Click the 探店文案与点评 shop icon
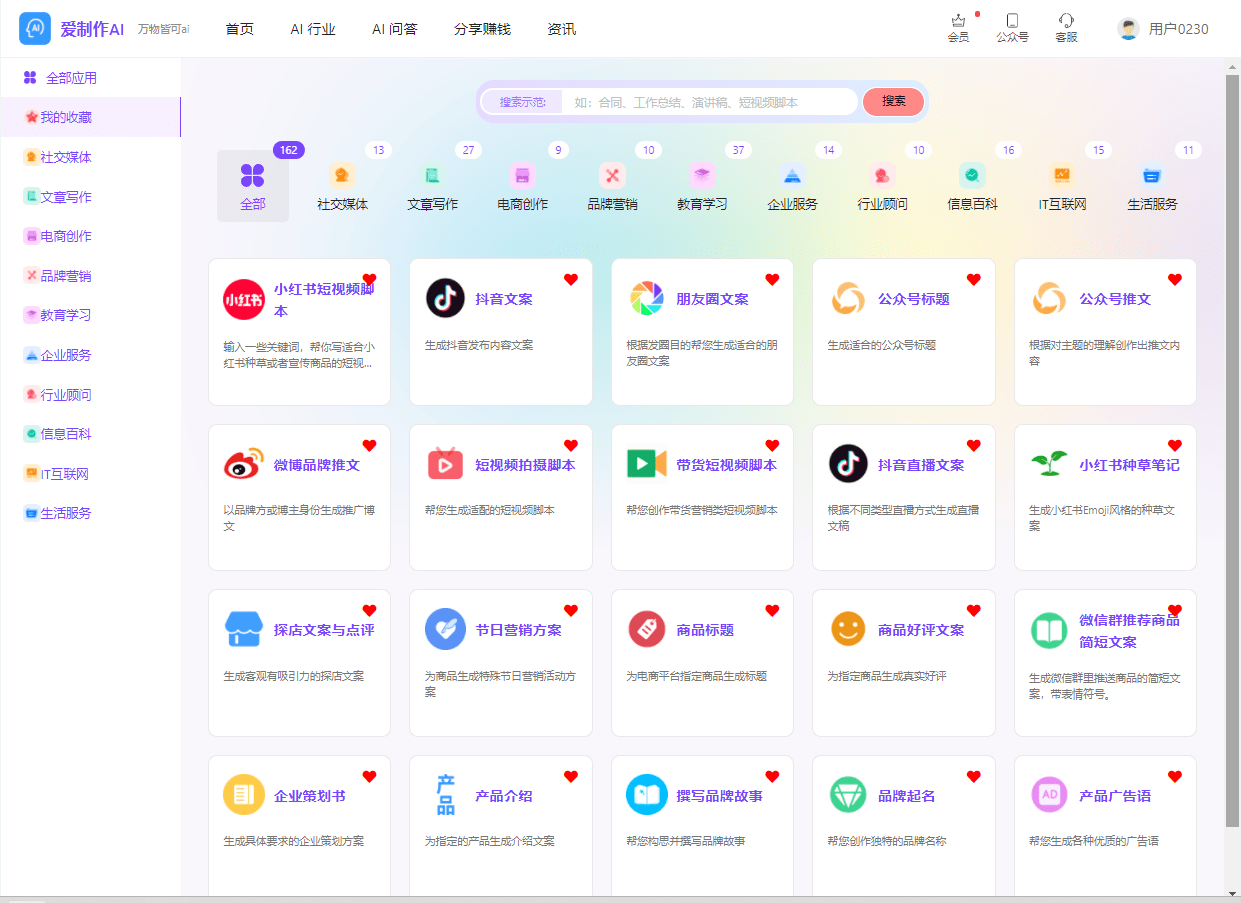The width and height of the screenshot is (1241, 903). pyautogui.click(x=243, y=629)
